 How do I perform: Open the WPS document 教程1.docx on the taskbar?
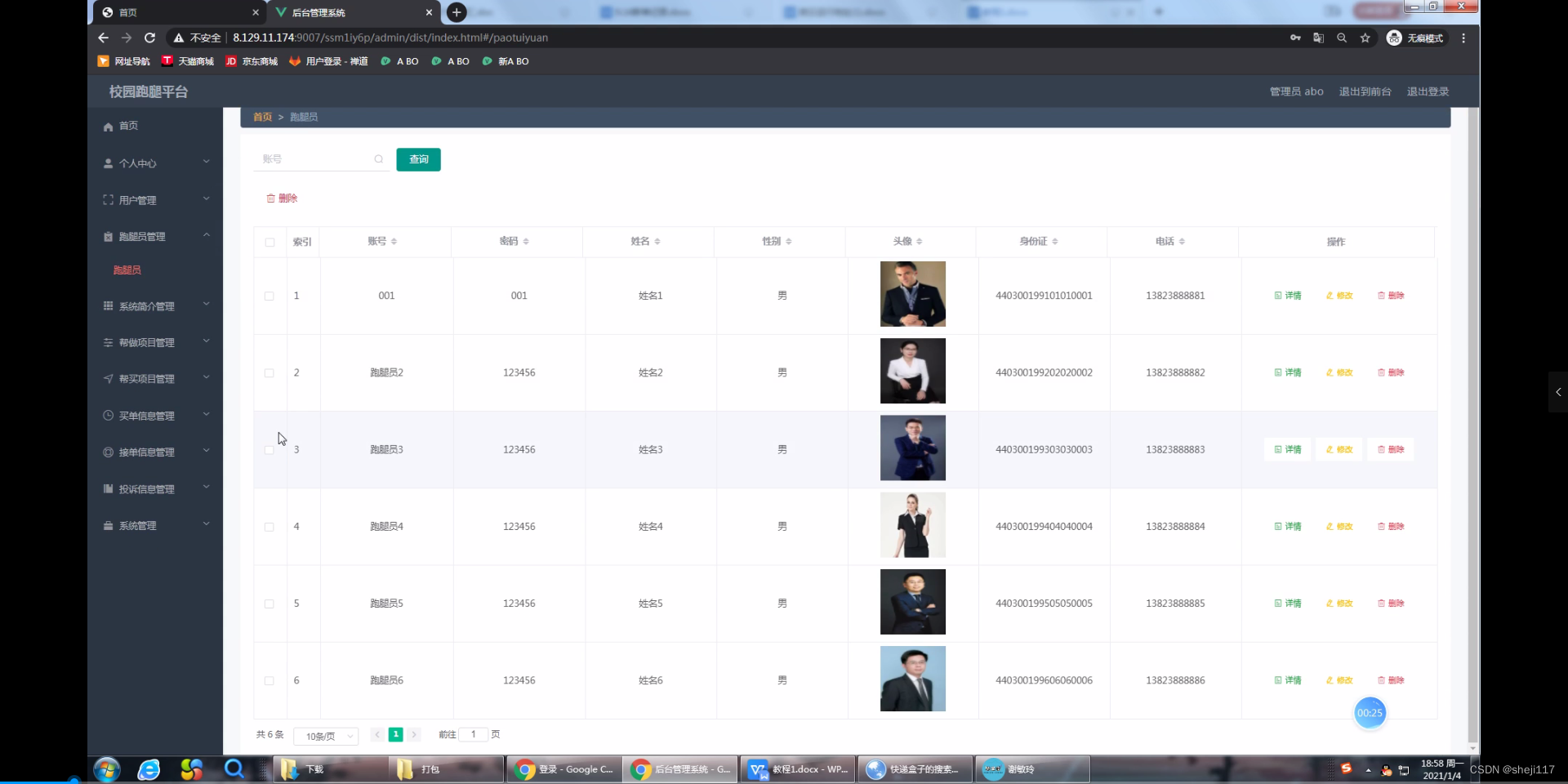[798, 769]
